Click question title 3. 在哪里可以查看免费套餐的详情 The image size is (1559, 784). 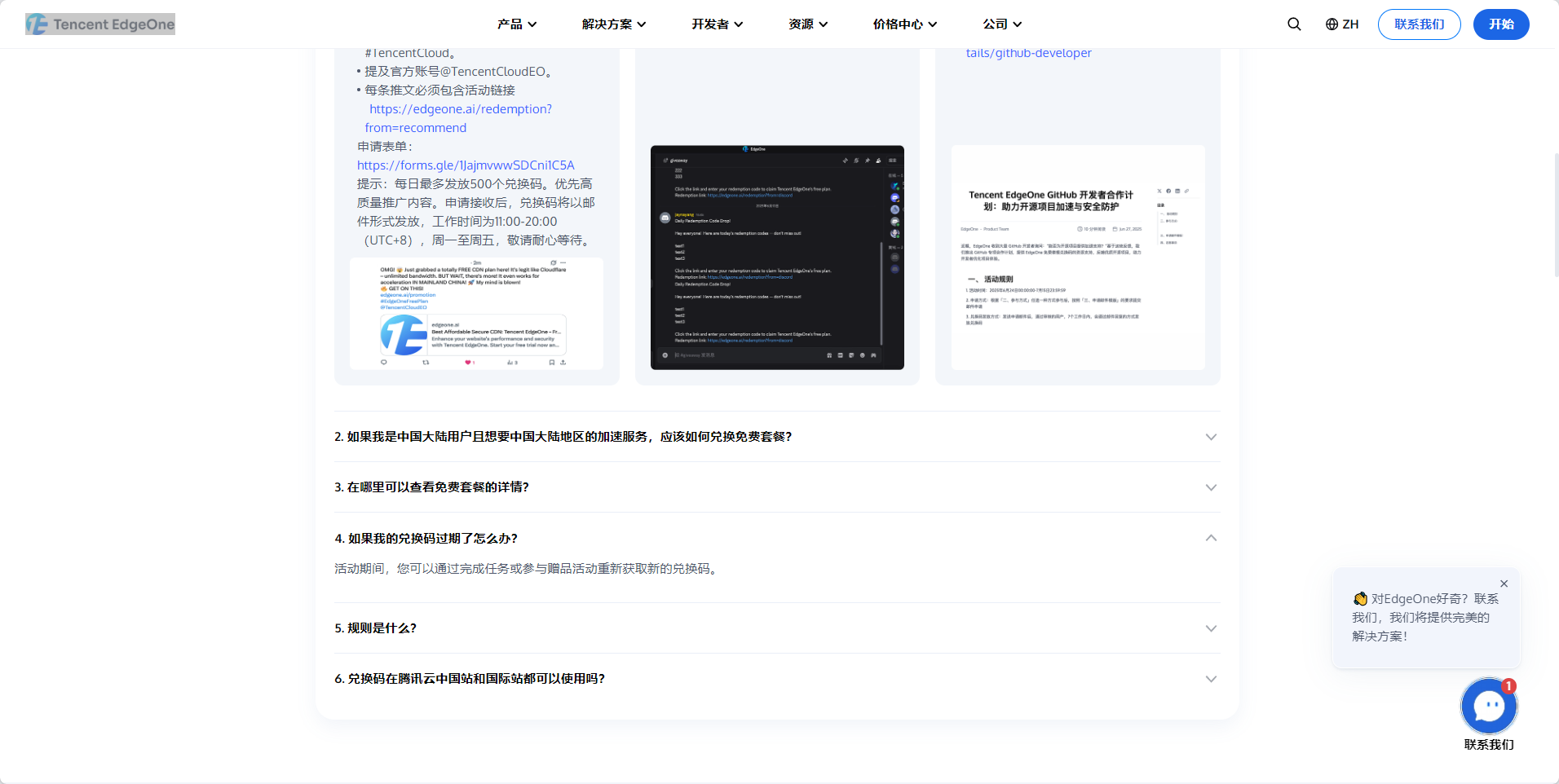(431, 487)
